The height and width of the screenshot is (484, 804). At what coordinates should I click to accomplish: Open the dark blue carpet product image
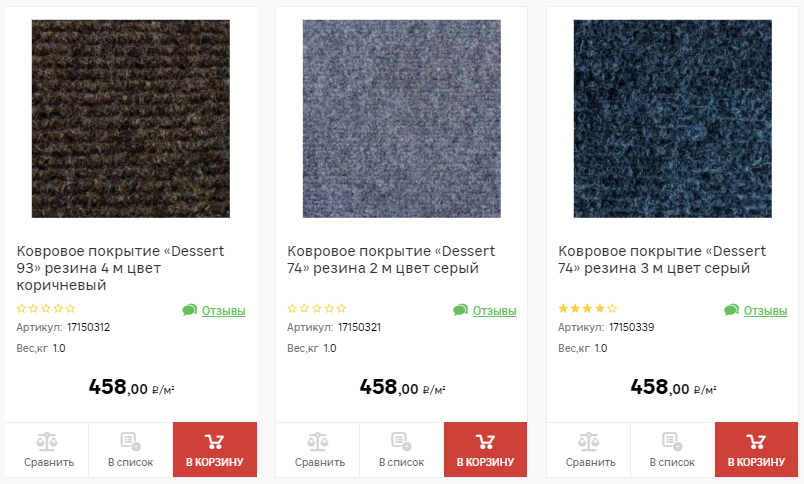(672, 119)
